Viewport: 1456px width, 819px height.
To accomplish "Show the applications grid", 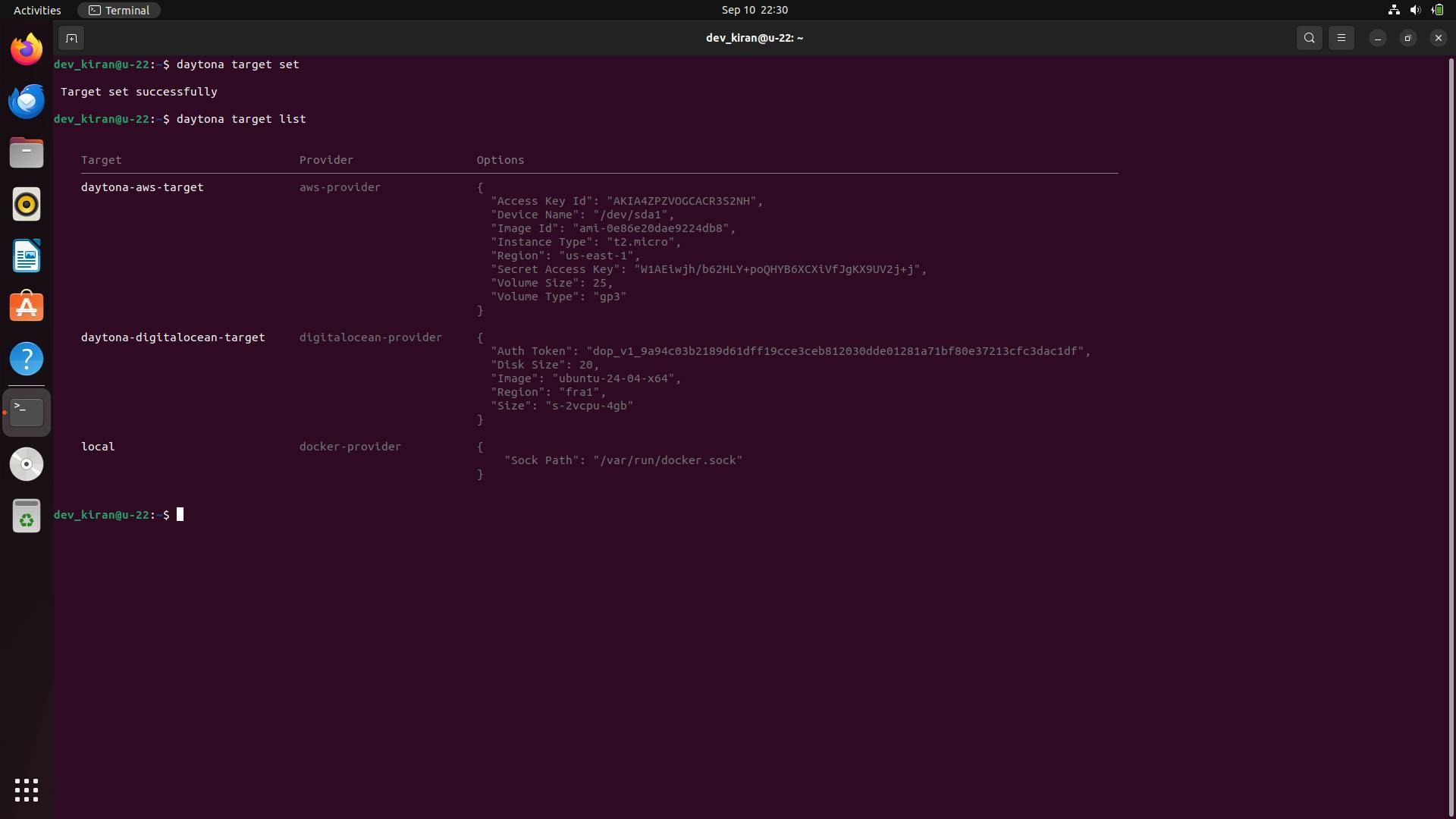I will coord(27,789).
